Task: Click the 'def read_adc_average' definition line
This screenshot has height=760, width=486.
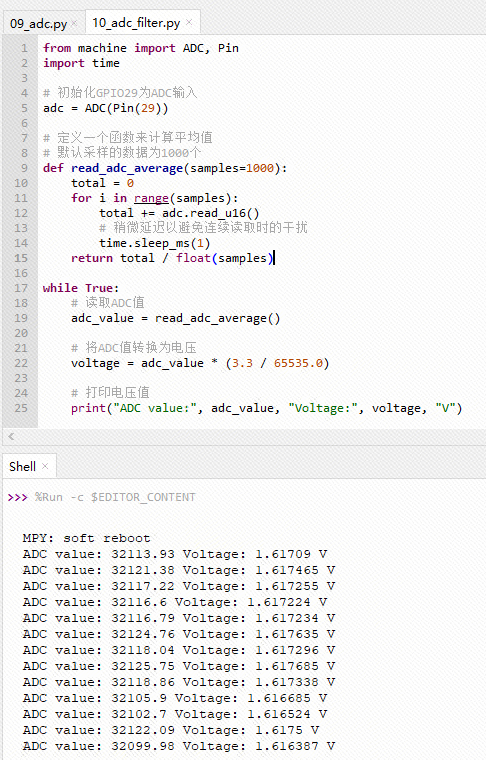Action: coord(165,168)
